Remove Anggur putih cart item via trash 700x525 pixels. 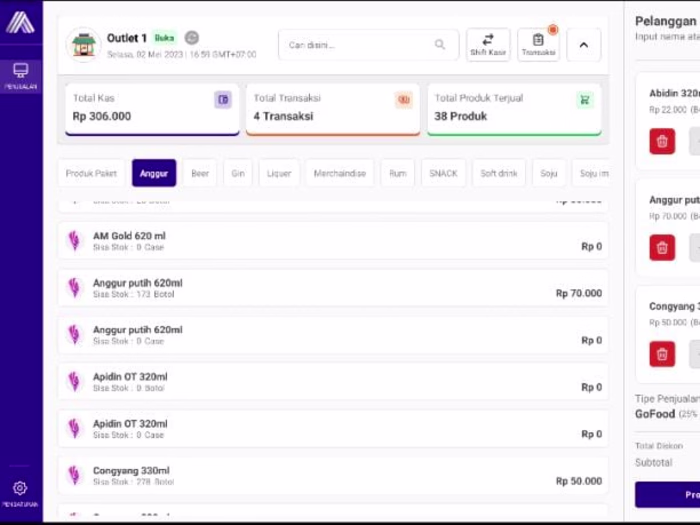click(662, 248)
